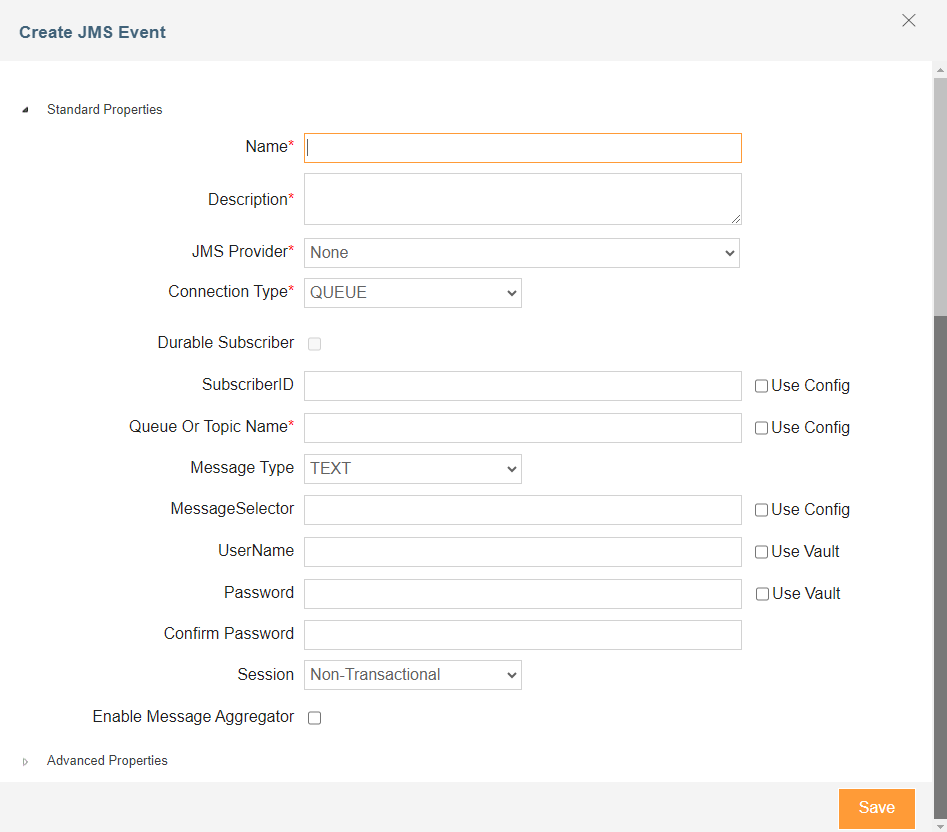Expand the Advanced Properties section

tap(25, 761)
